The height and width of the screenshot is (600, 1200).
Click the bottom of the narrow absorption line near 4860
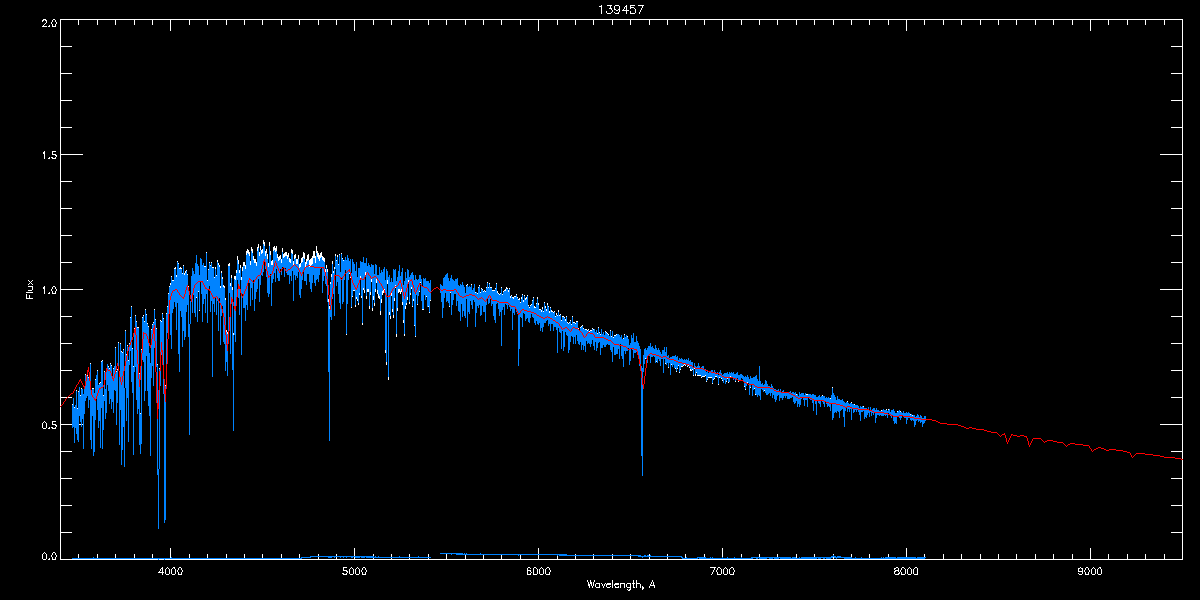329,438
